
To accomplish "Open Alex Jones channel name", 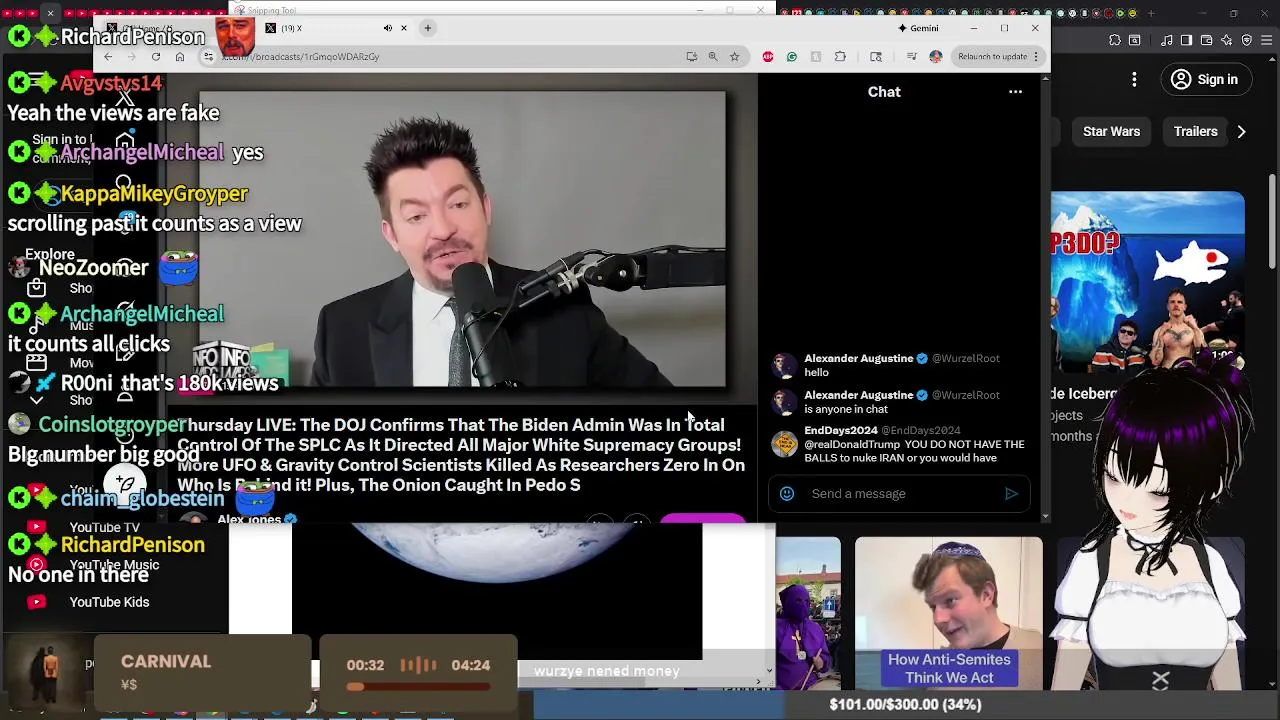I will coord(250,519).
